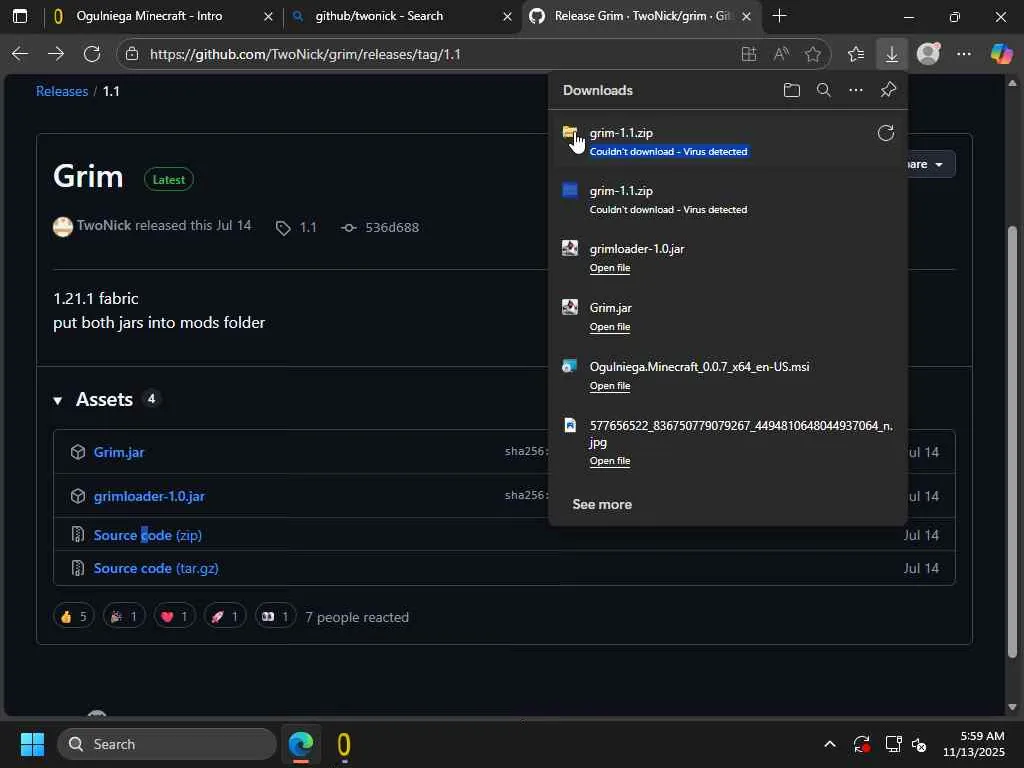This screenshot has width=1024, height=768.
Task: Download Source code (tar.gz)
Action: (156, 568)
